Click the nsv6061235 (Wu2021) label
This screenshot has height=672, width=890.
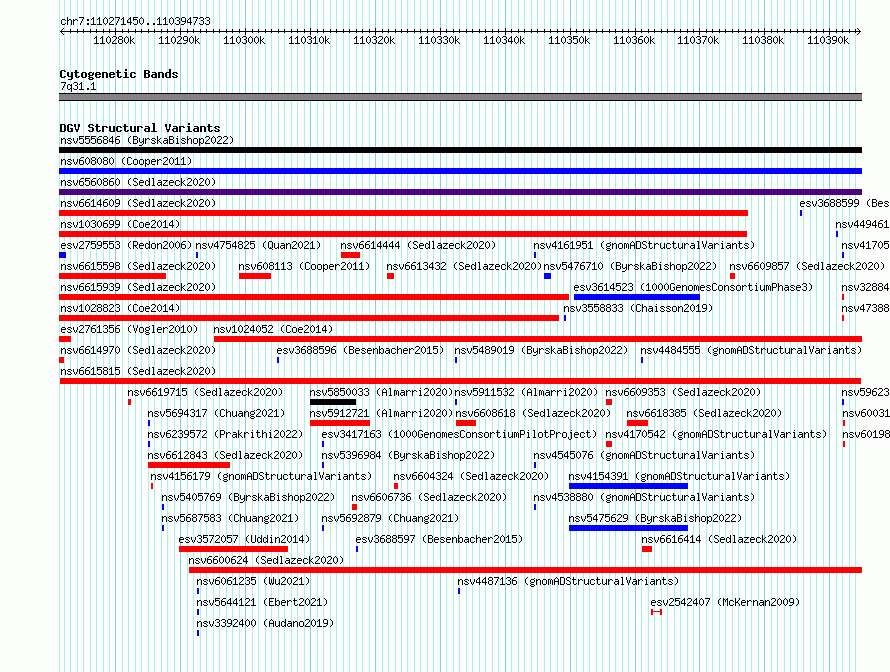(x=253, y=581)
